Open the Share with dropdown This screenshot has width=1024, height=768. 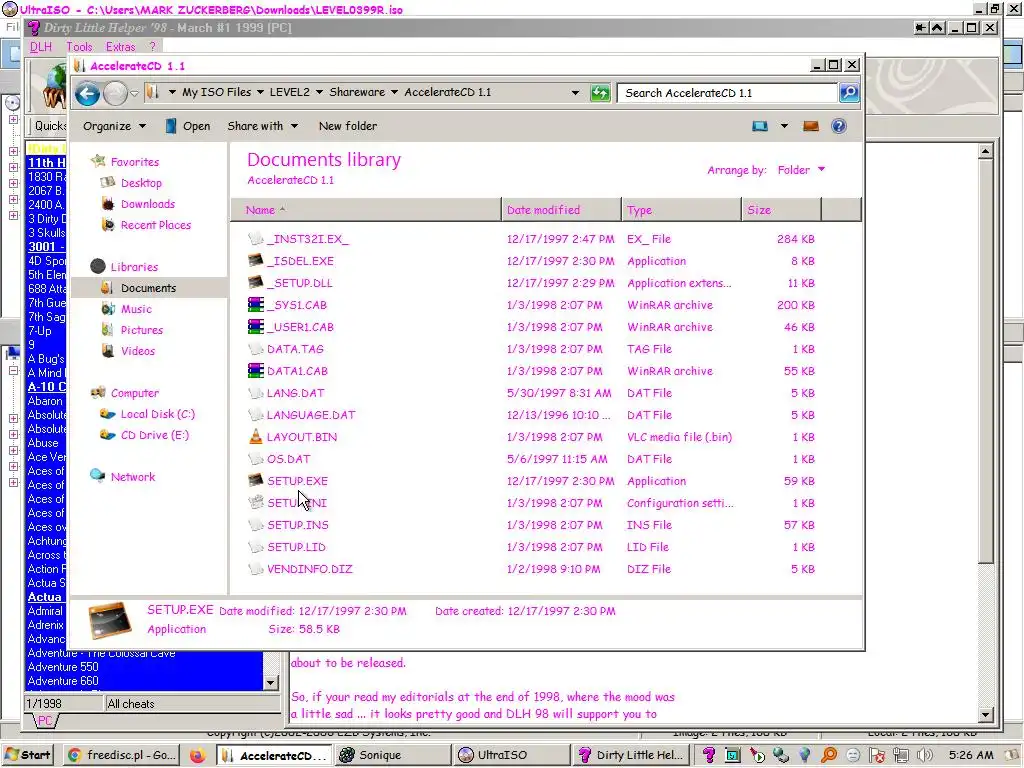click(x=263, y=126)
